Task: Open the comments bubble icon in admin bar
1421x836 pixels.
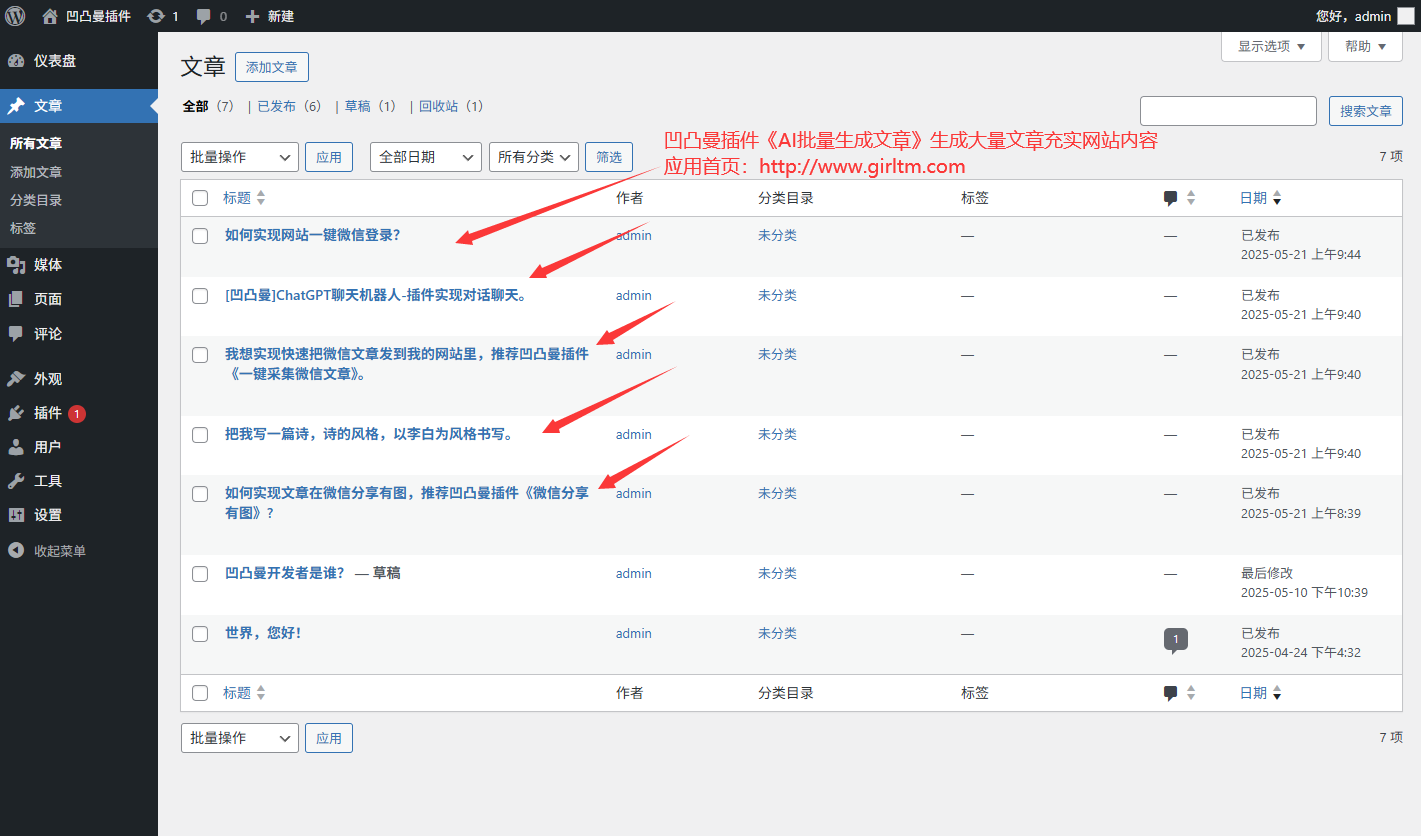Action: (x=204, y=17)
